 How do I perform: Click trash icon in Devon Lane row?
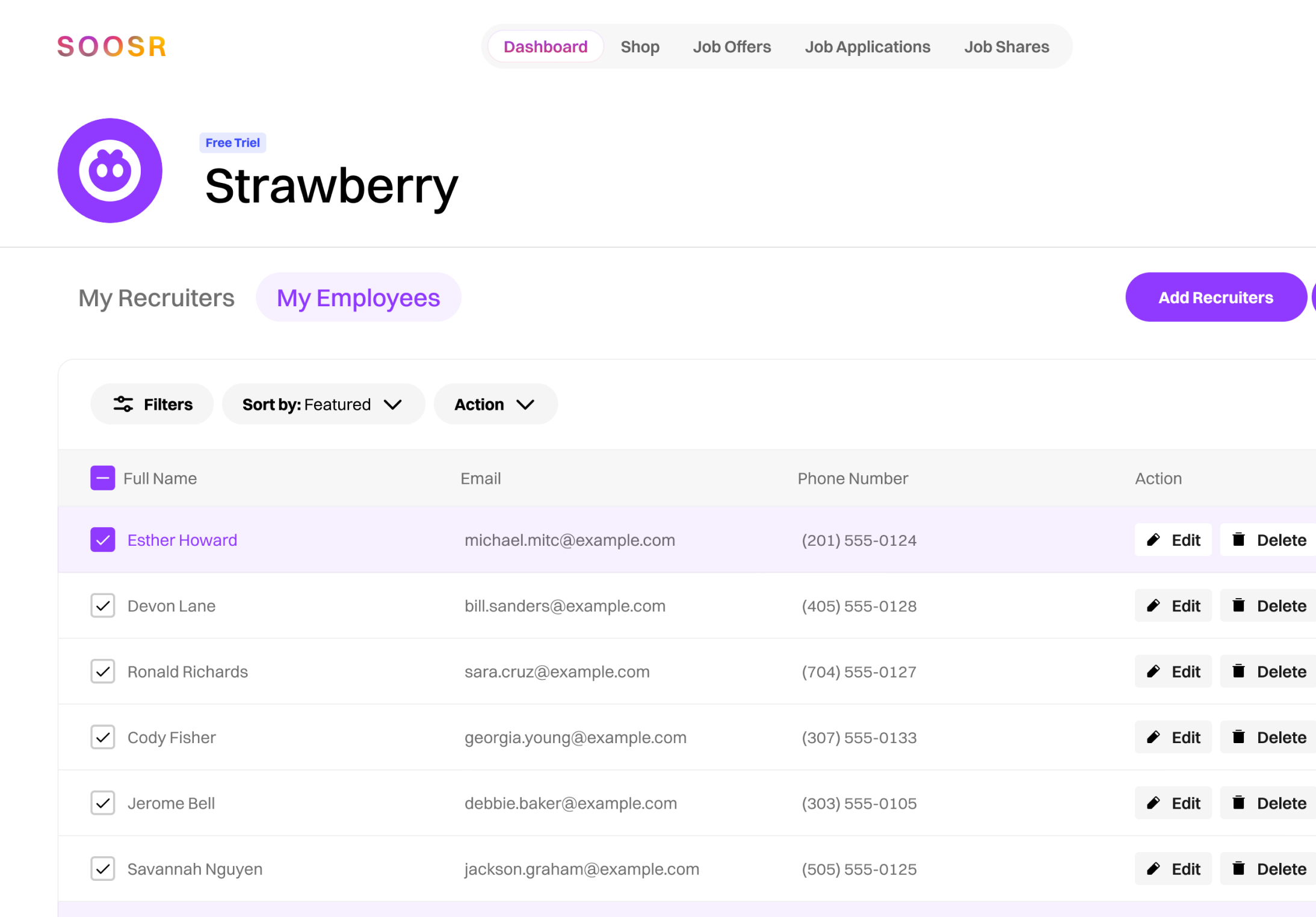coord(1238,605)
